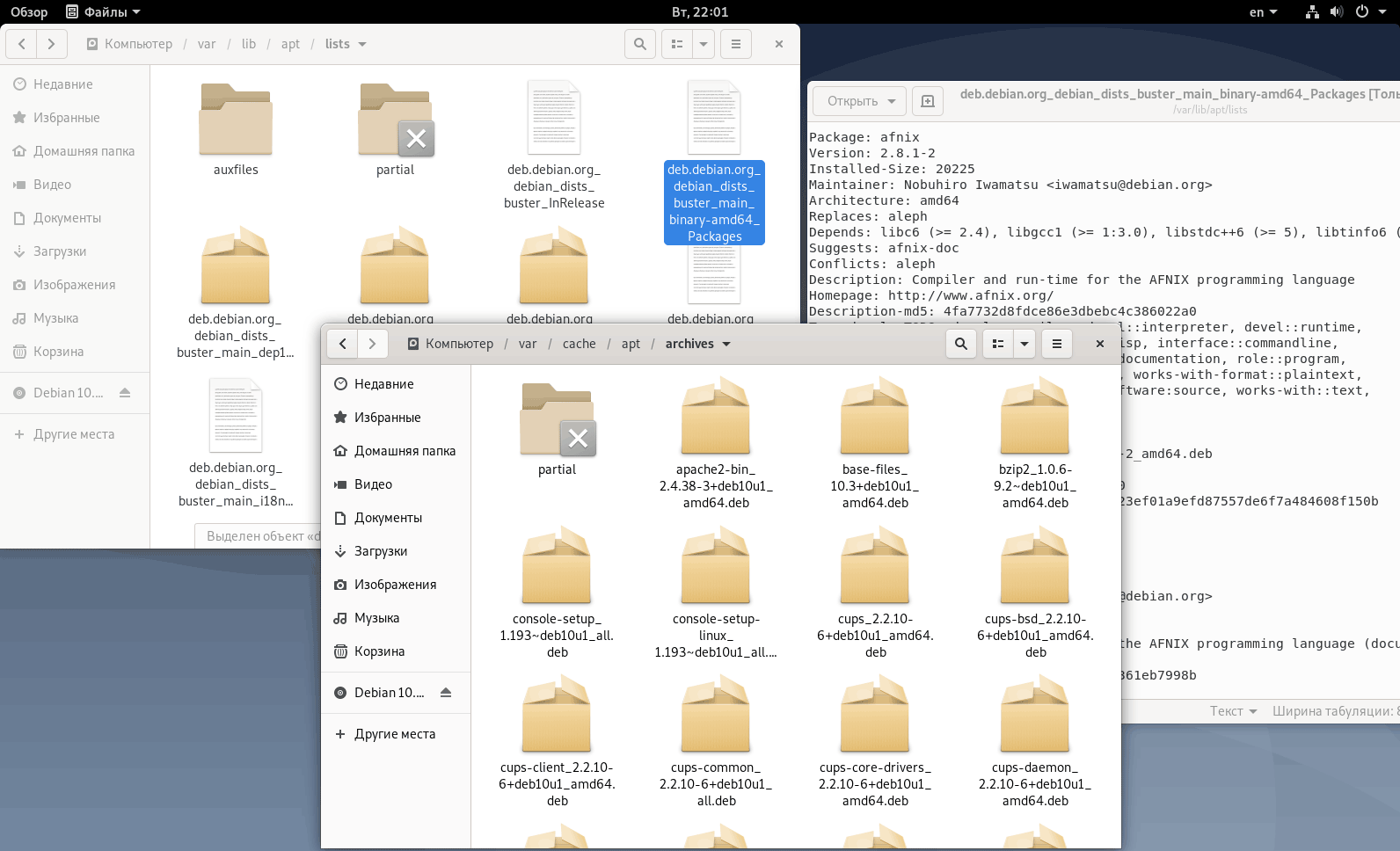Click the cache path segment in archives window
Screen dimensions: 1400x851
[x=579, y=344]
